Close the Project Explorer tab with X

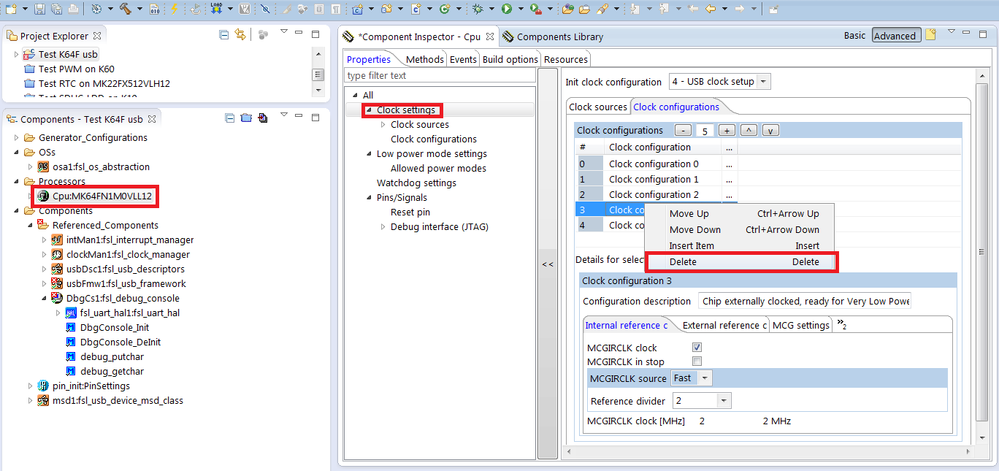pos(97,36)
